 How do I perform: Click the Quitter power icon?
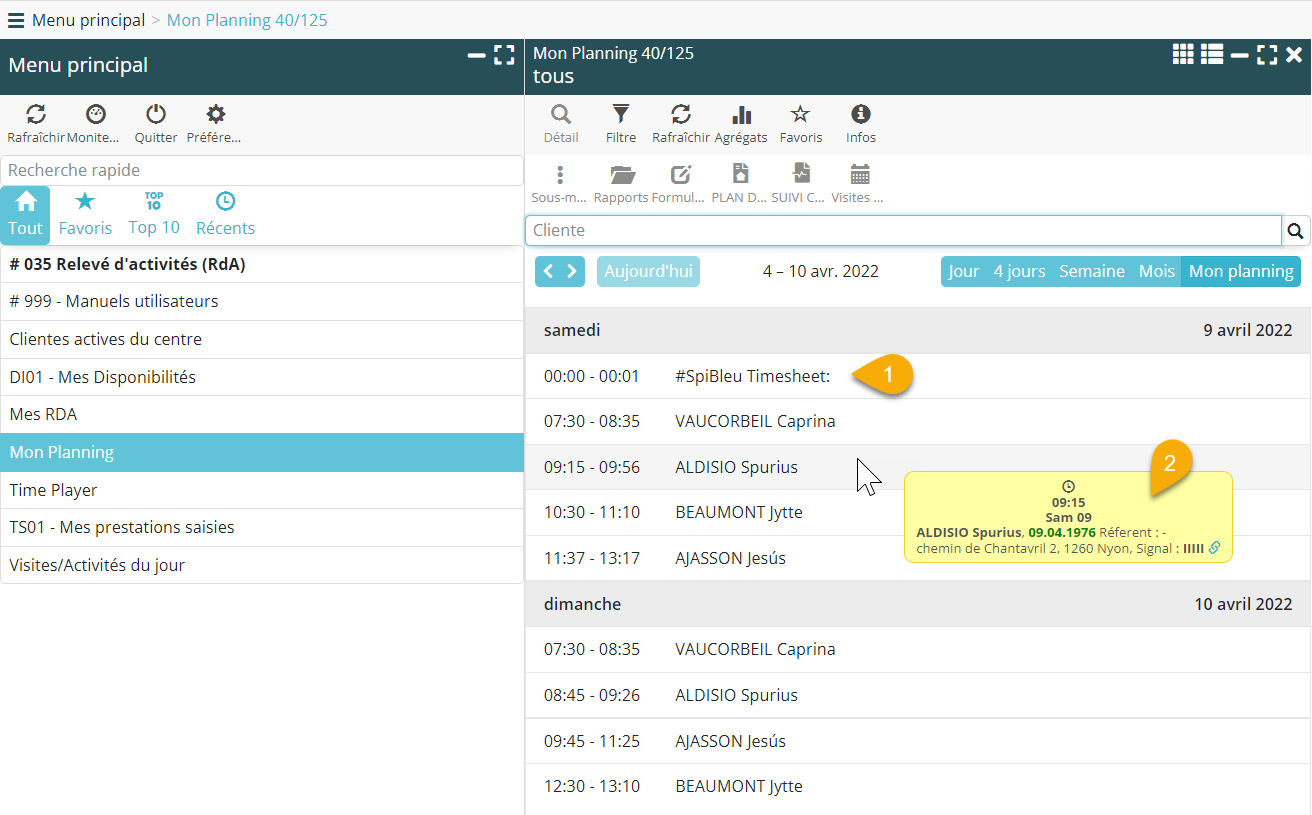[x=156, y=115]
